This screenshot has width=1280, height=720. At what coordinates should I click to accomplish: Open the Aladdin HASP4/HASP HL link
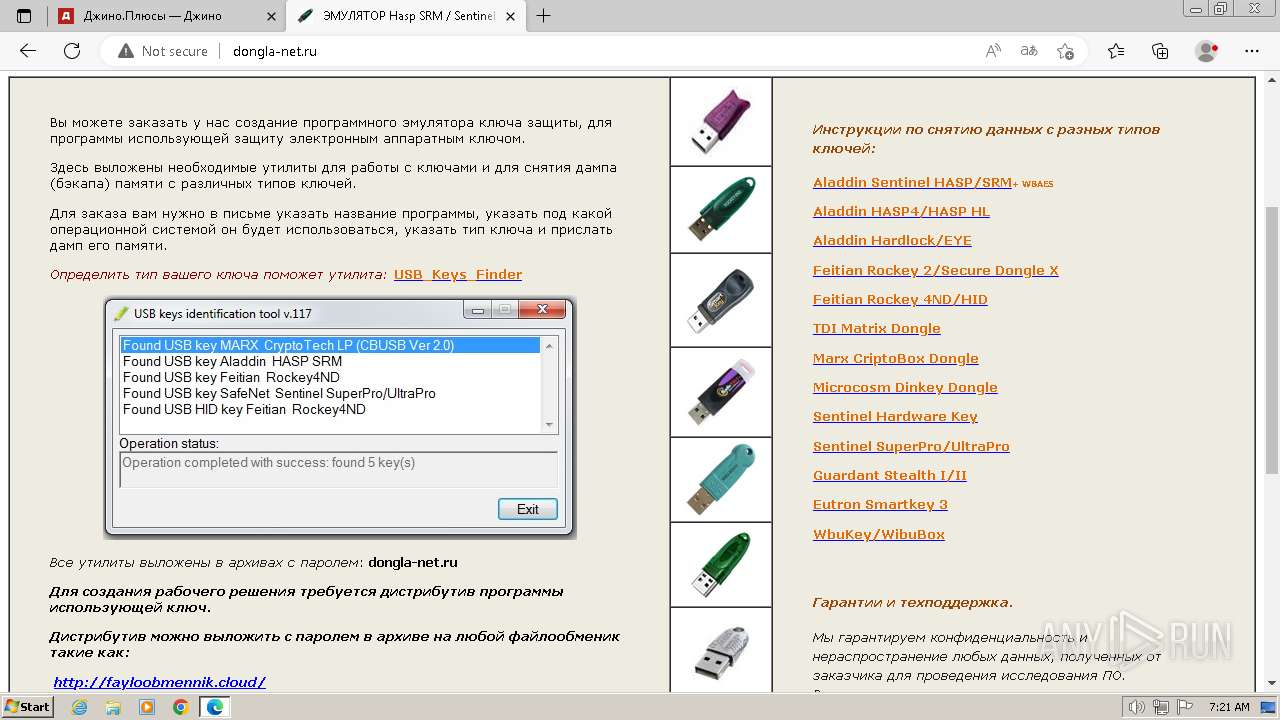coord(901,212)
